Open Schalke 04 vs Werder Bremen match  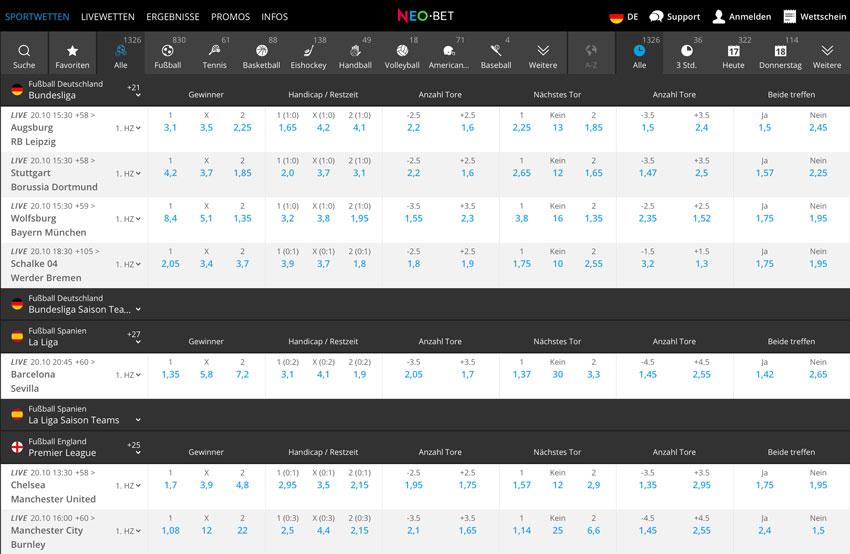[46, 271]
